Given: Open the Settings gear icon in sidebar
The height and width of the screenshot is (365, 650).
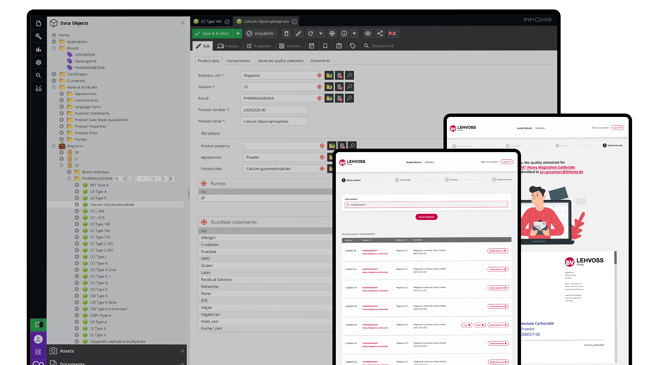Looking at the screenshot, I should coord(39,62).
